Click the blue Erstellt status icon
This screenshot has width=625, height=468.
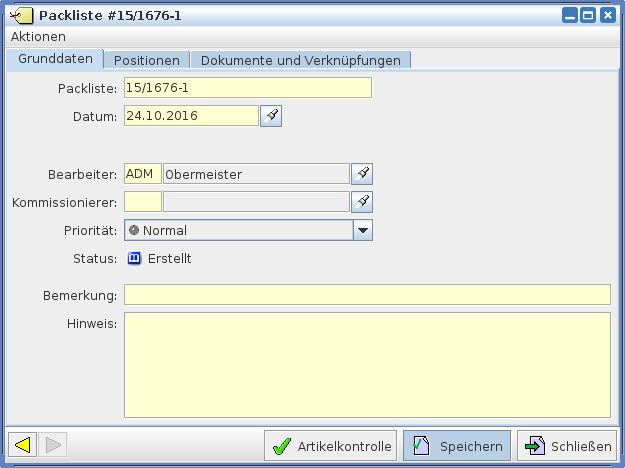[x=135, y=259]
